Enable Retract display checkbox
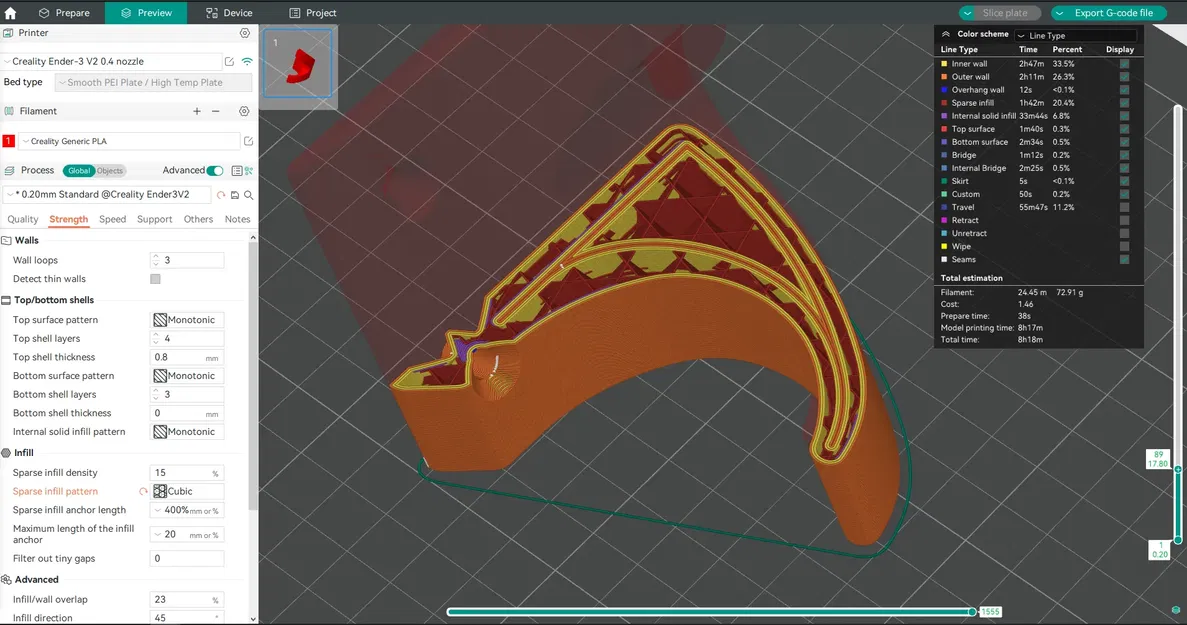 (x=1124, y=220)
